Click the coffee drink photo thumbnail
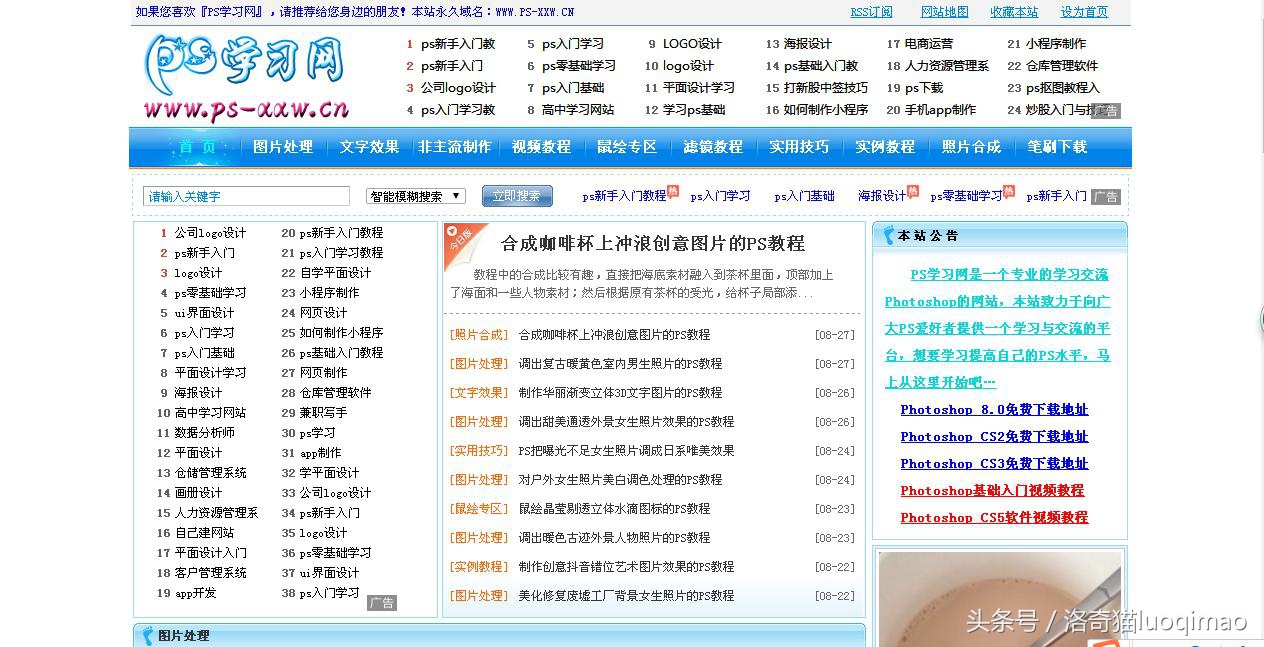This screenshot has height=647, width=1264. point(999,600)
